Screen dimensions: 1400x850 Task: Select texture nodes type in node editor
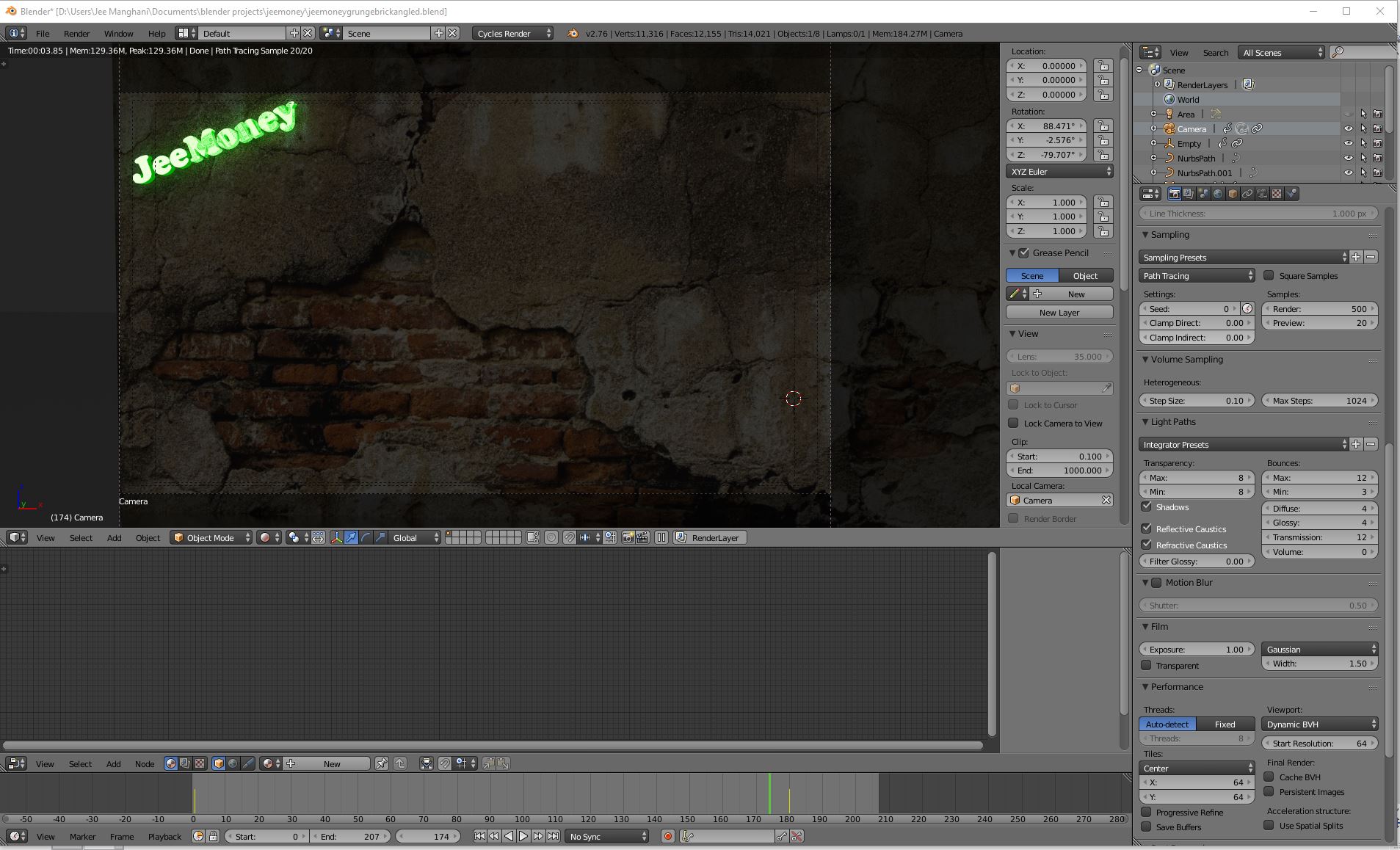[x=200, y=763]
